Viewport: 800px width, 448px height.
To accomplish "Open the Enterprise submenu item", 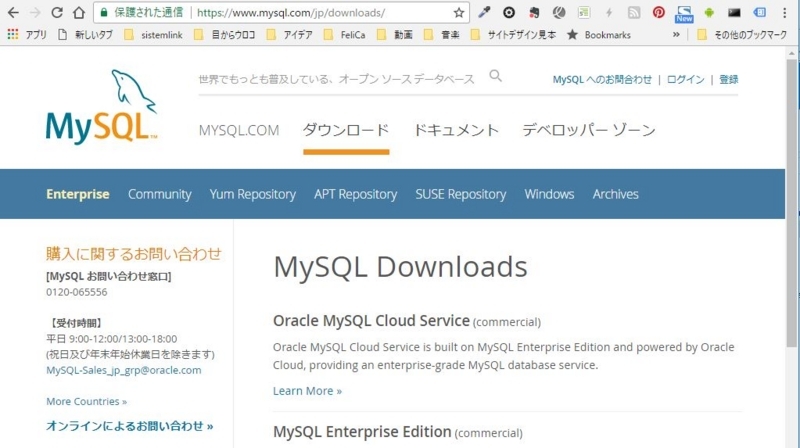I will click(x=78, y=194).
